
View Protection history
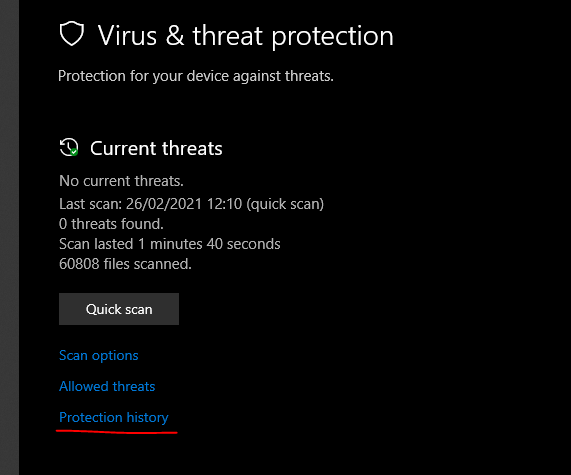114,417
